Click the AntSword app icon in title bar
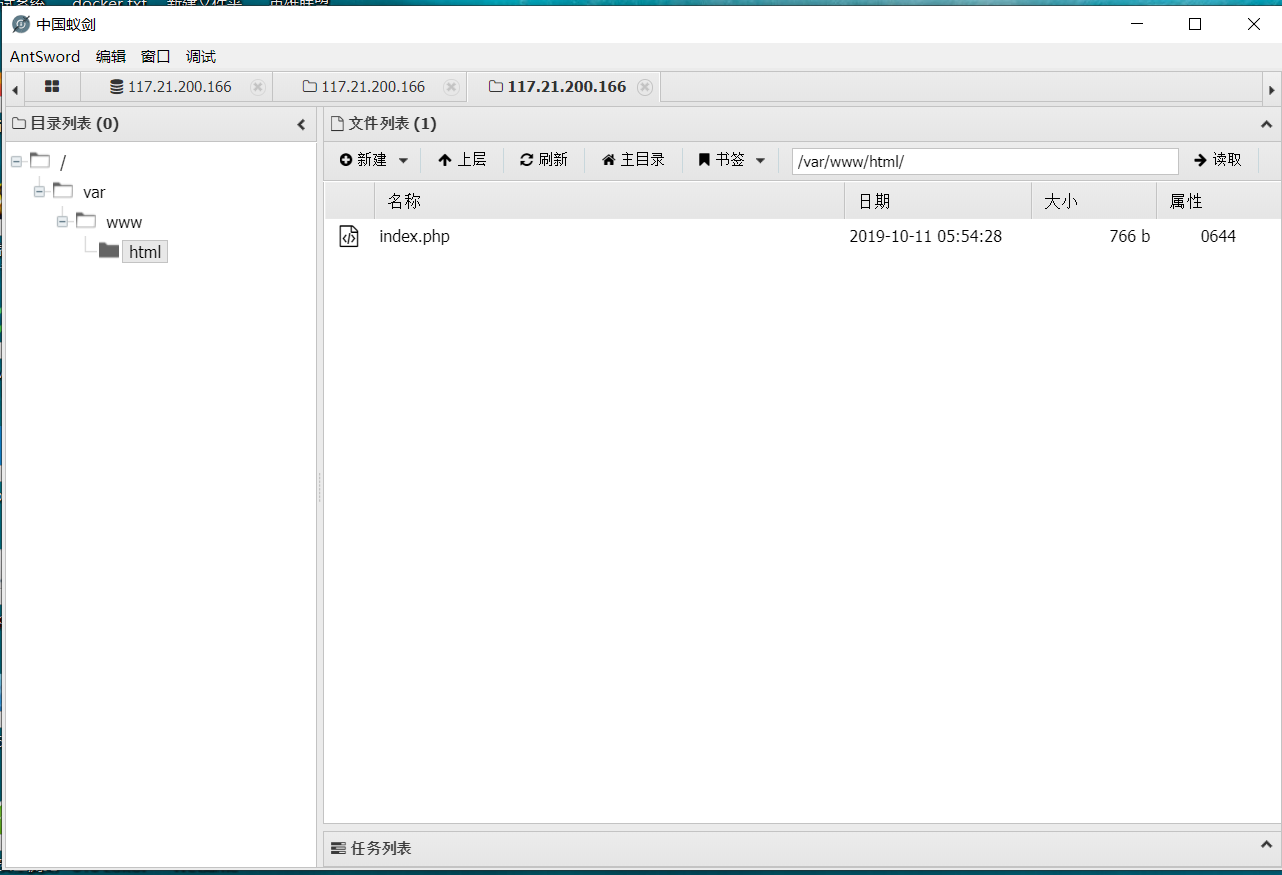The image size is (1282, 875). (21, 24)
